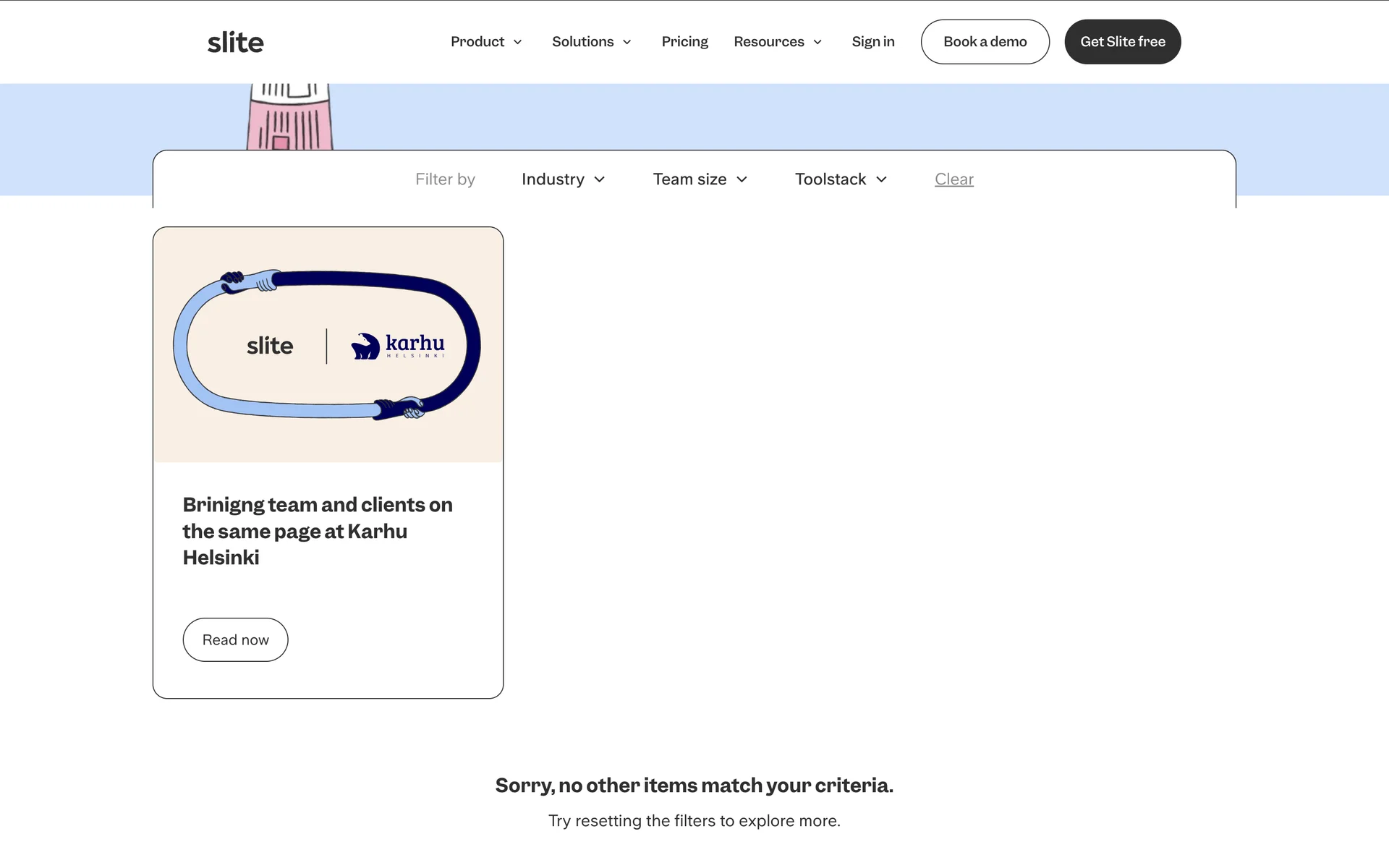Screen dimensions: 1389x868
Task: Open the Resources navigation menu
Action: tap(768, 42)
